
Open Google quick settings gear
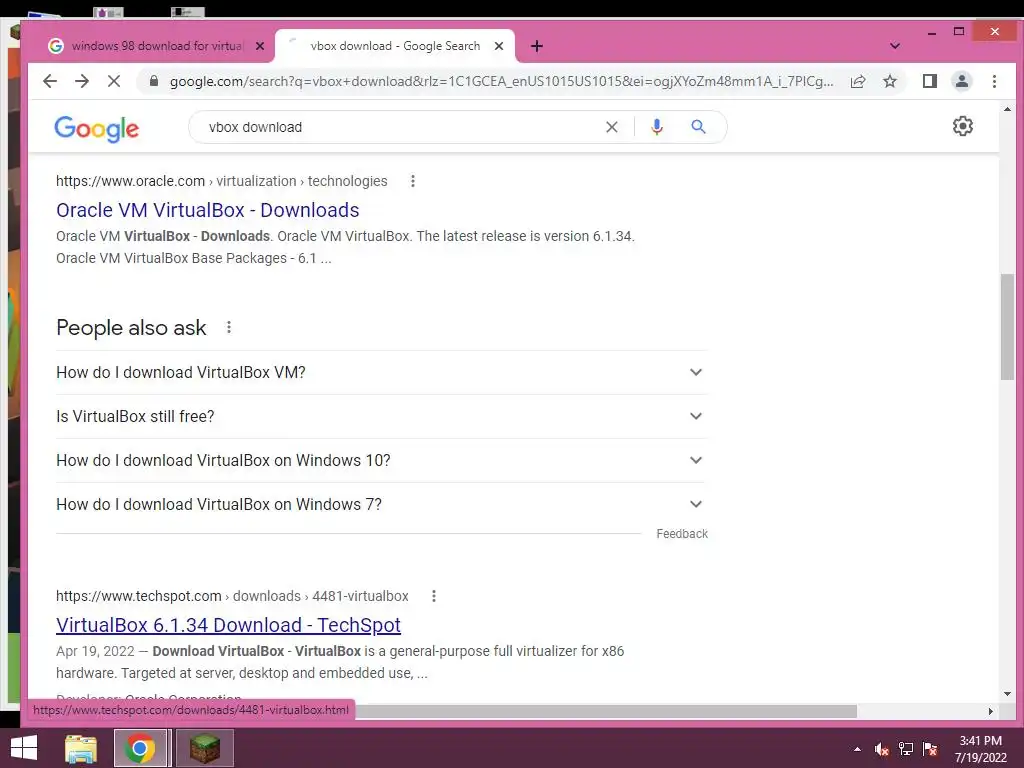[x=963, y=126]
